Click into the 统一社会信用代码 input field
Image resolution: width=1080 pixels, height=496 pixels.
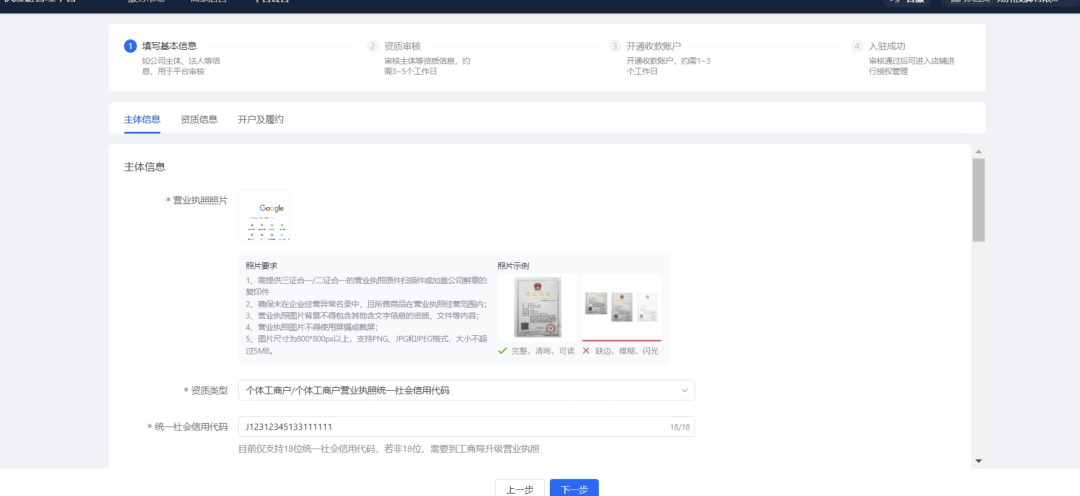(x=450, y=427)
